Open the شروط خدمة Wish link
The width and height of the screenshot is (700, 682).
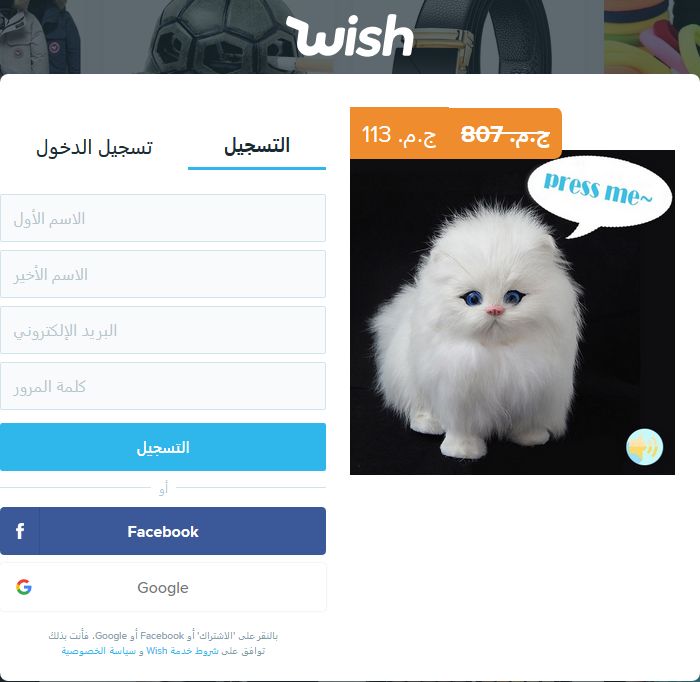tap(182, 651)
